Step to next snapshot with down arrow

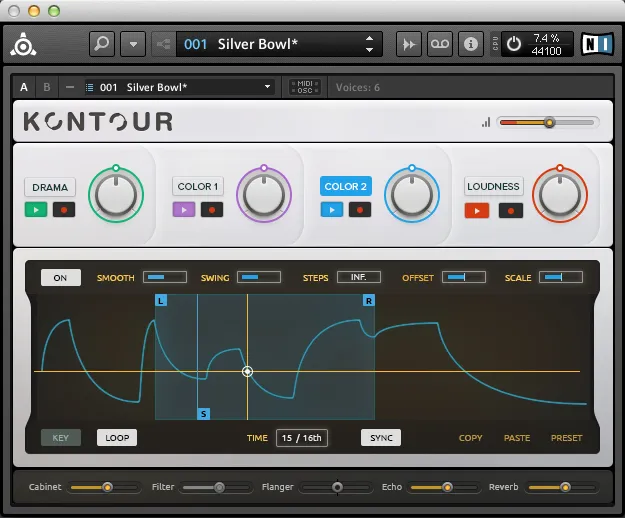(x=369, y=50)
